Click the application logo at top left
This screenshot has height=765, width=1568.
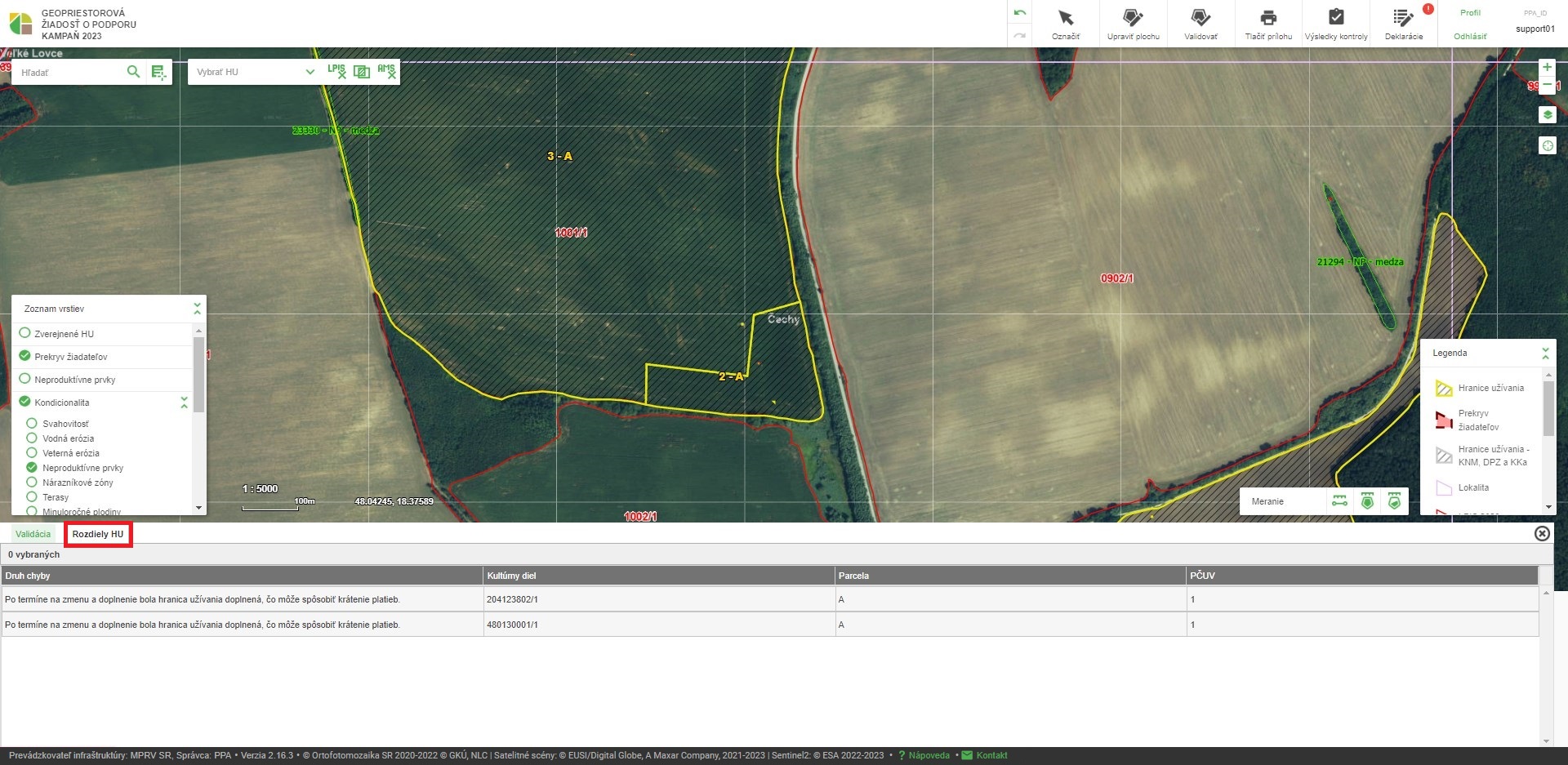click(x=20, y=24)
